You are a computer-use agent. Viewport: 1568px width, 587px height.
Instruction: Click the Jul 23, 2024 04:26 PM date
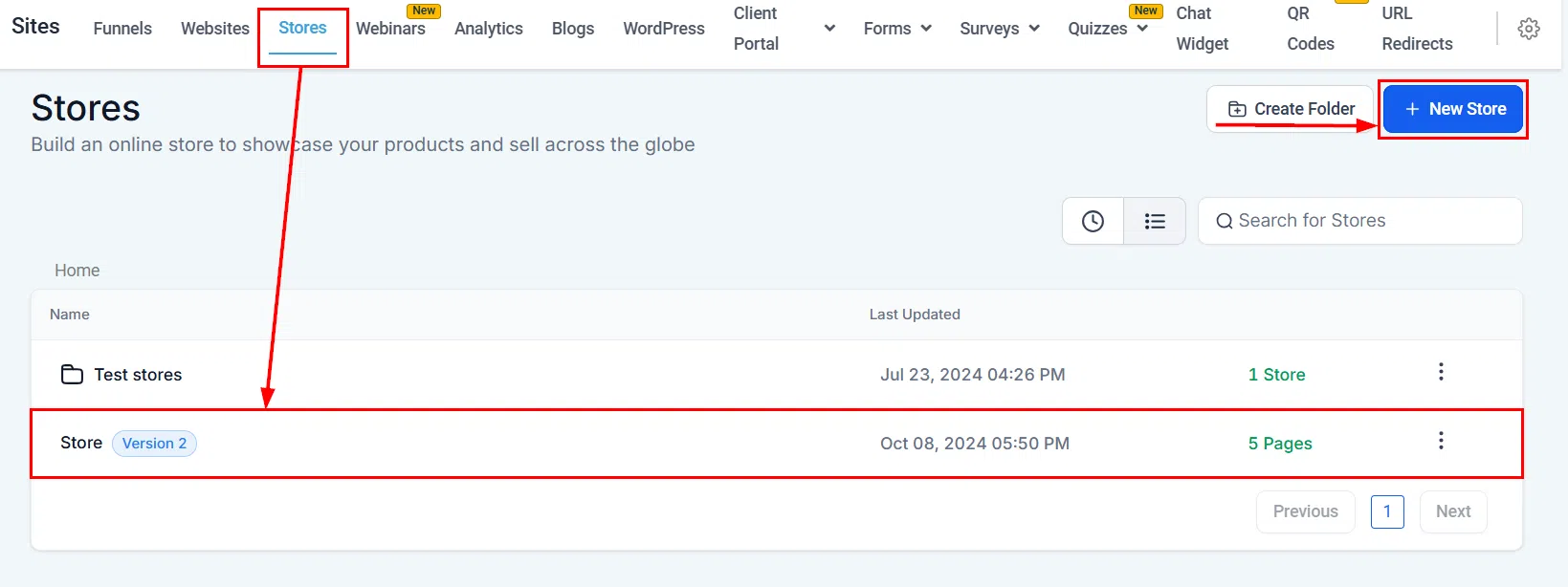point(973,375)
